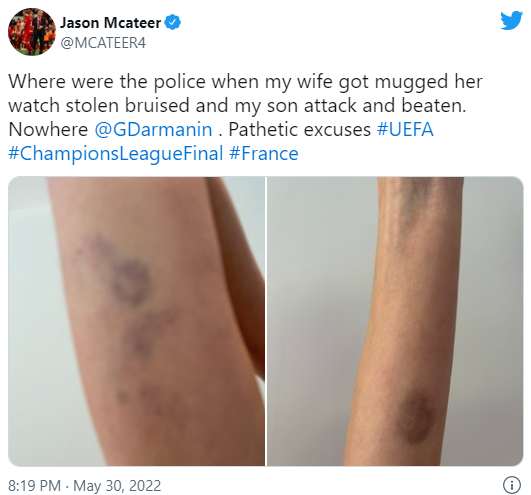Click the dark circular bruise on right photo

click(x=417, y=417)
